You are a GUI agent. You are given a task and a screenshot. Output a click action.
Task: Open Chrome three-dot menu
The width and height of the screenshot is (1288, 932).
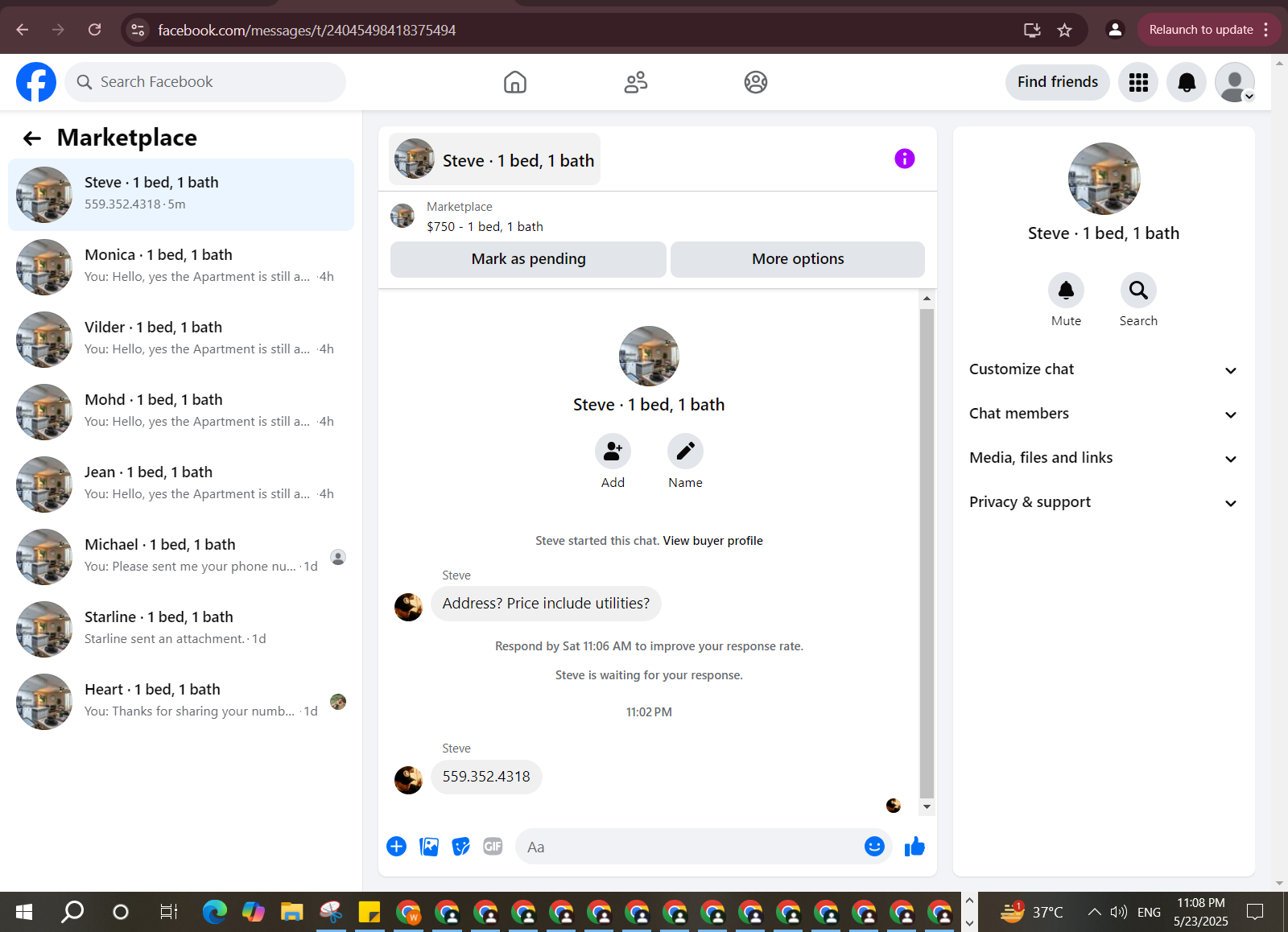(x=1266, y=30)
